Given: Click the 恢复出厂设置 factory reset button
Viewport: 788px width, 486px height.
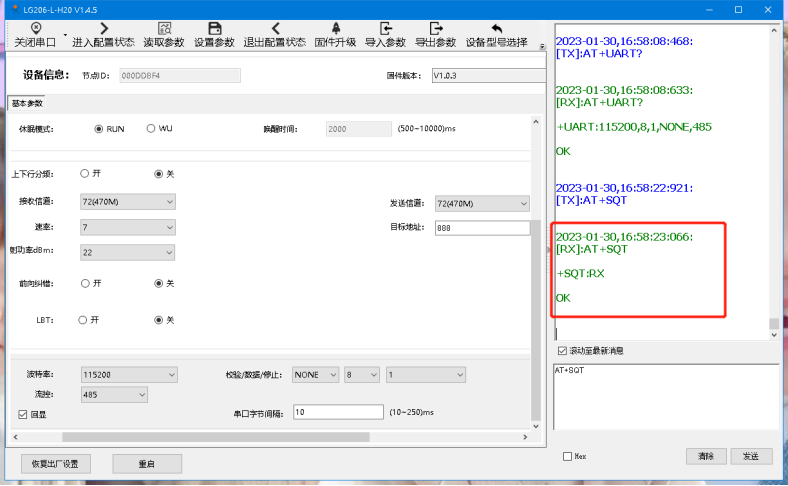Looking at the screenshot, I should [56, 464].
